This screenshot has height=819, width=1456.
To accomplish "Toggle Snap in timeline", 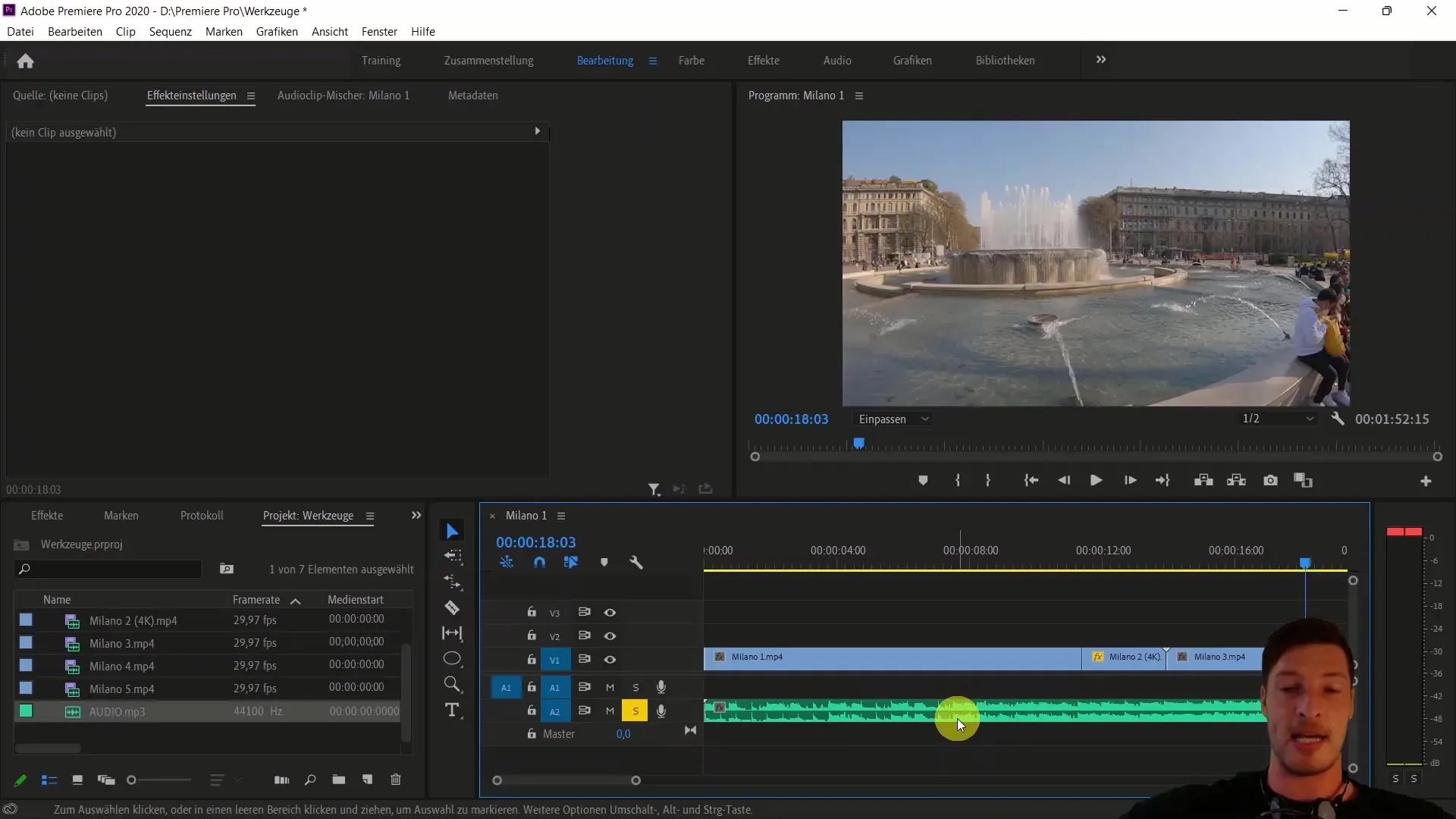I will (x=539, y=563).
